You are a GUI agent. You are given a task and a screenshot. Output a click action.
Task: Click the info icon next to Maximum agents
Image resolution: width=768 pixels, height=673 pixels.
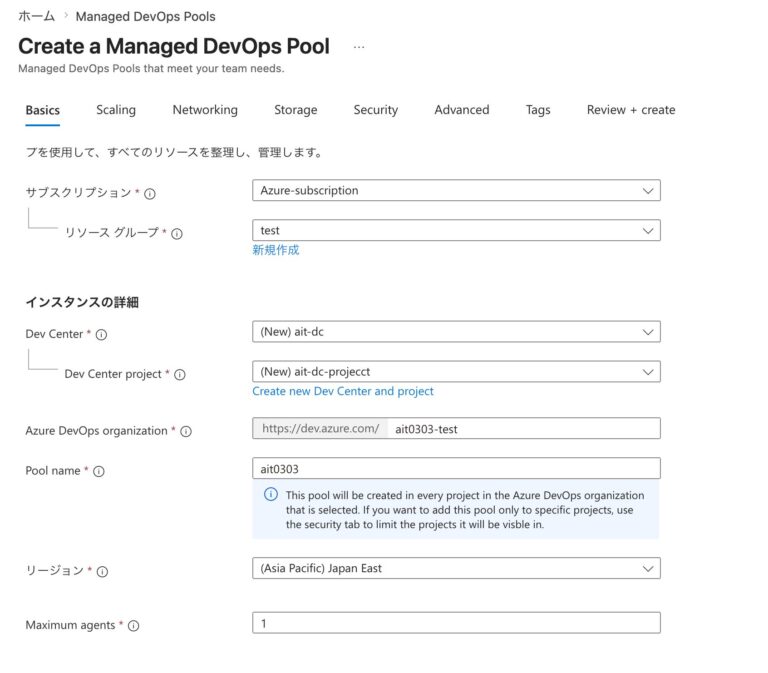(133, 626)
